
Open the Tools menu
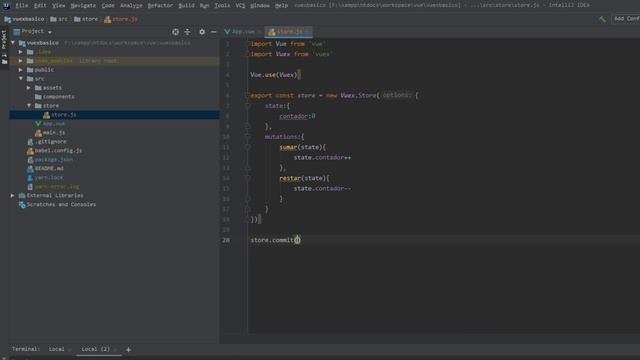coord(222,5)
